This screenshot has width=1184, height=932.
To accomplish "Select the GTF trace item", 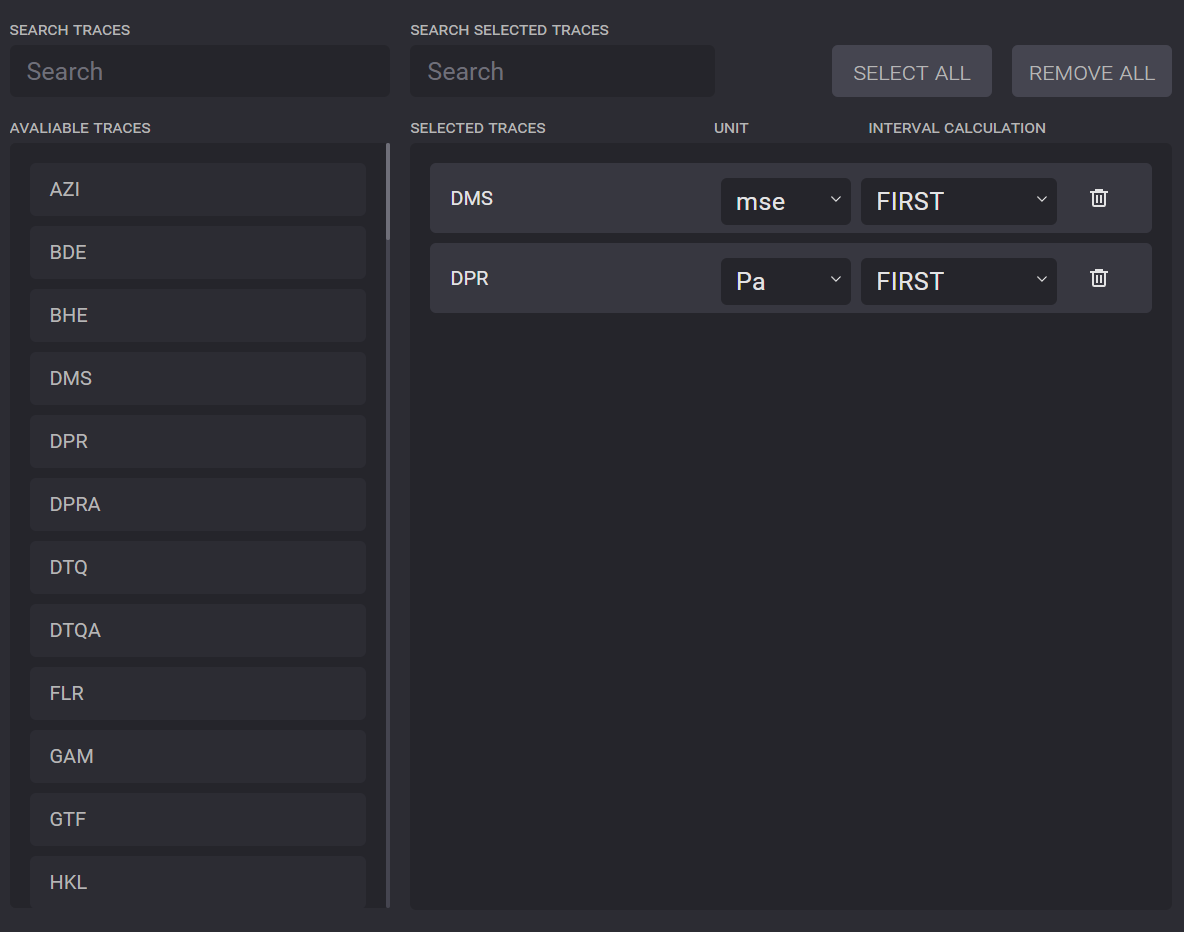I will tap(197, 819).
